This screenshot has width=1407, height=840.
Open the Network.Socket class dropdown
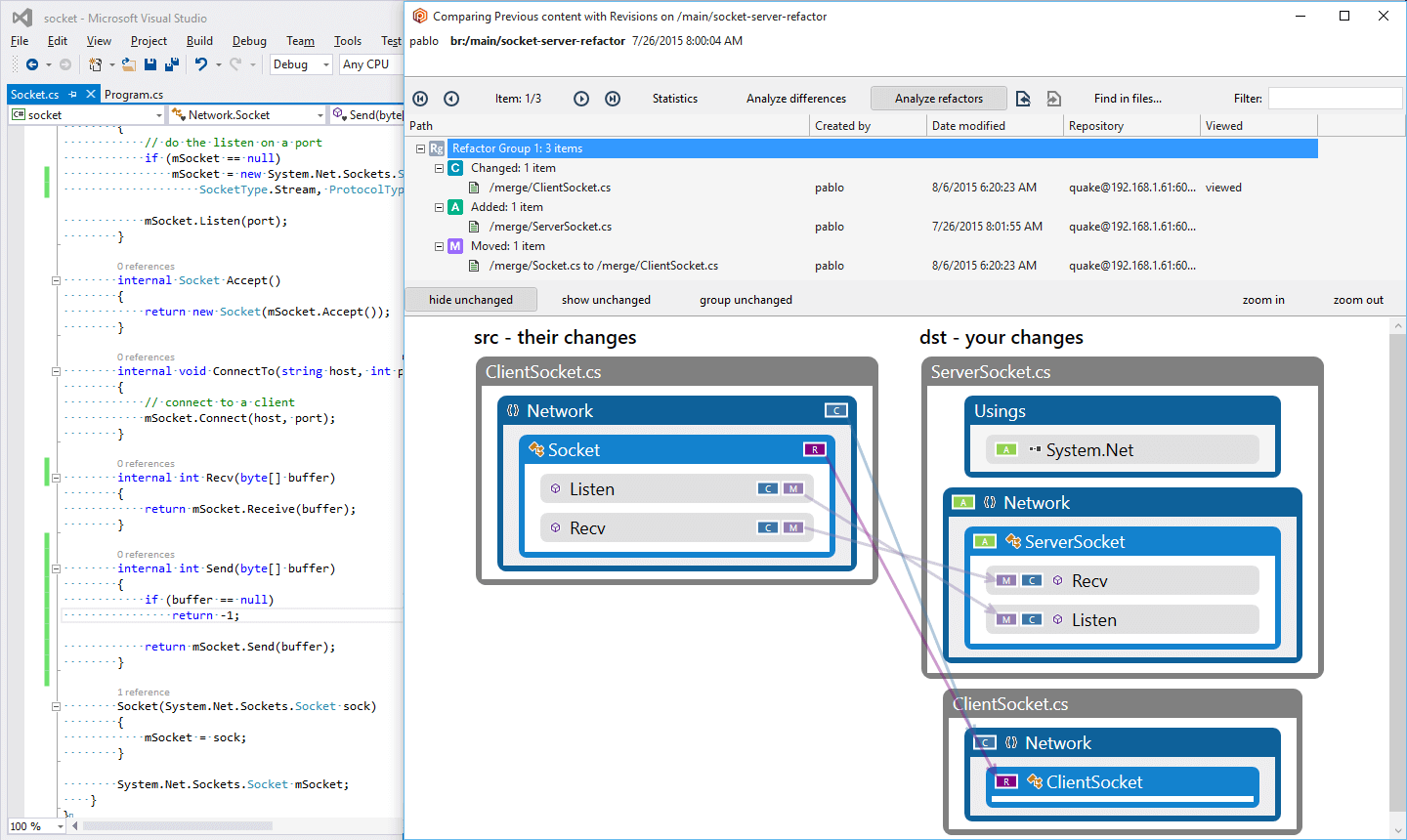coord(247,115)
